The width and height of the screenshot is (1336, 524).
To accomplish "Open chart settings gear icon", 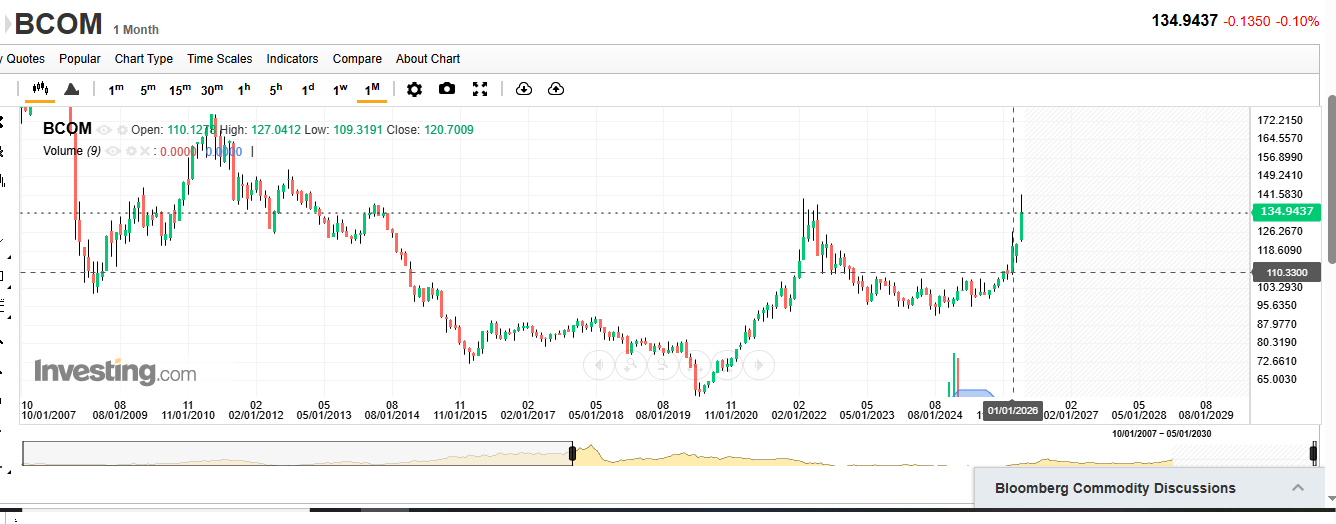I will 414,89.
